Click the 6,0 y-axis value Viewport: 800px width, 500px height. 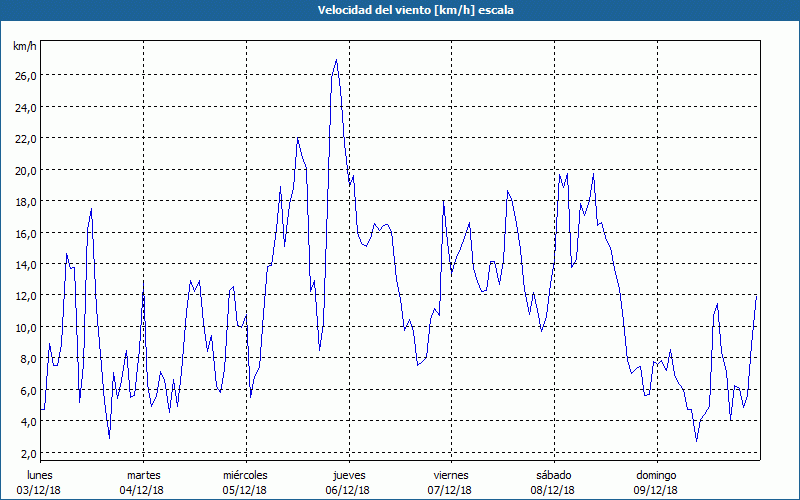click(28, 390)
